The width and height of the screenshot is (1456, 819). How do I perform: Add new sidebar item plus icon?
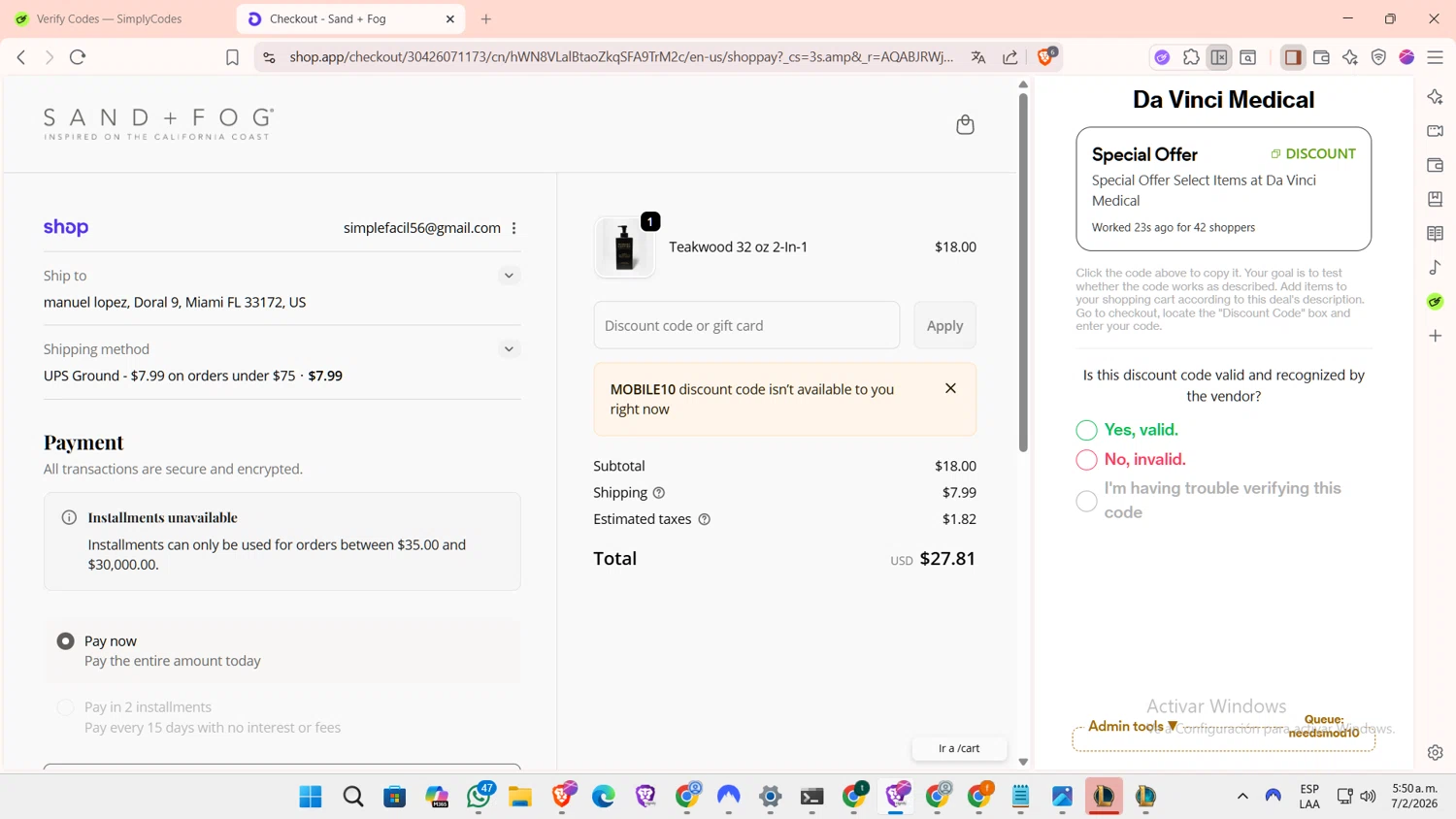(1435, 336)
